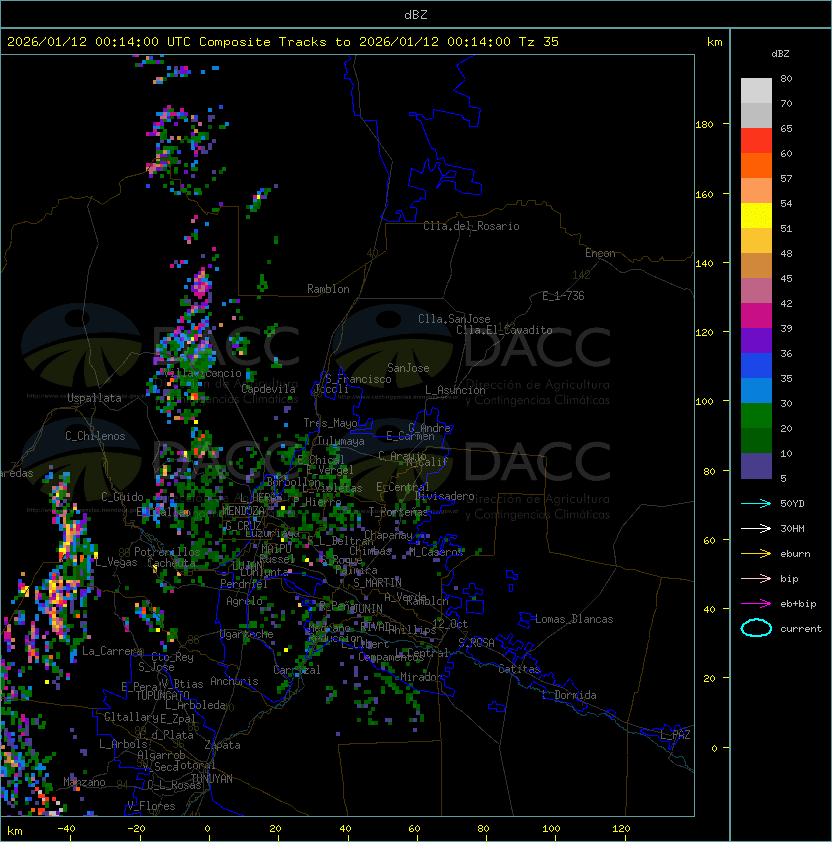Select the yellow eburn arrow symbol

(x=756, y=553)
